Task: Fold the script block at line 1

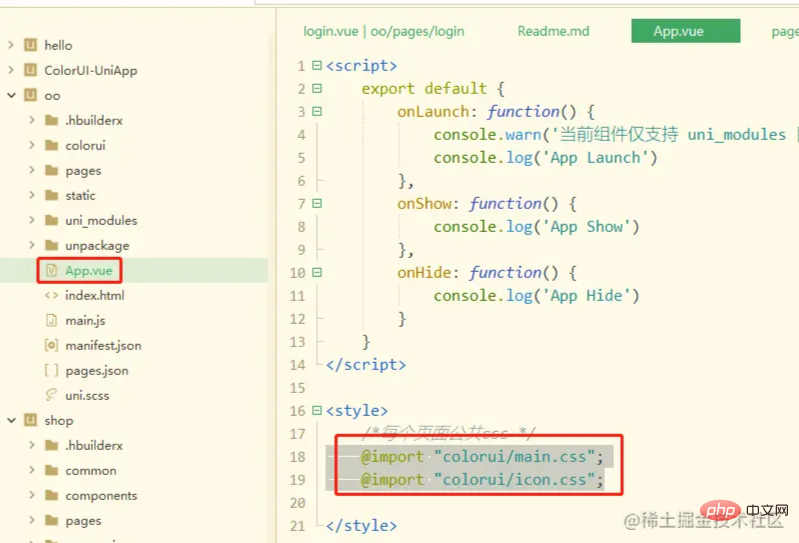Action: coord(317,65)
